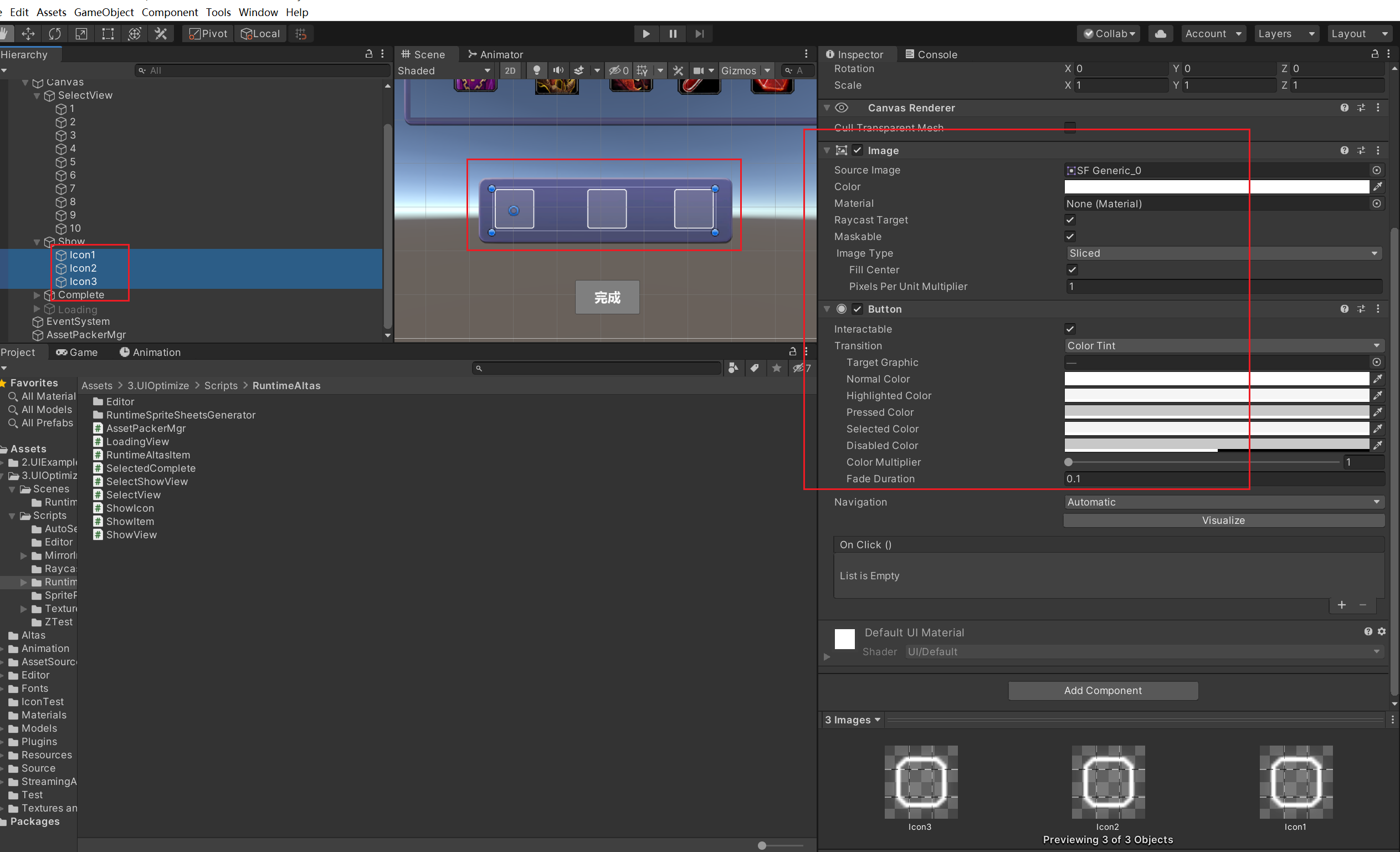Toggle favorites star in Project panel
The height and width of the screenshot is (852, 1400).
click(x=777, y=368)
